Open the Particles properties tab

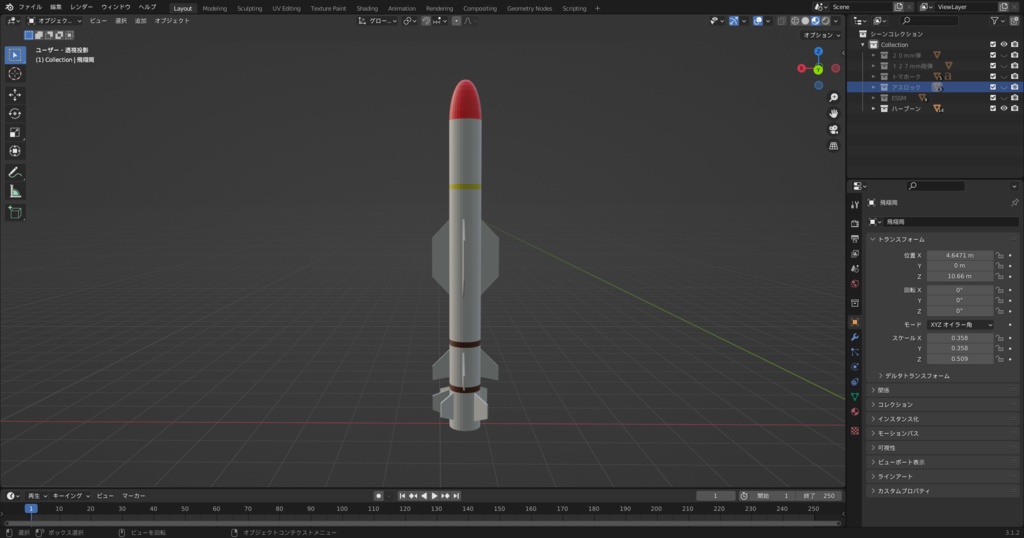855,352
